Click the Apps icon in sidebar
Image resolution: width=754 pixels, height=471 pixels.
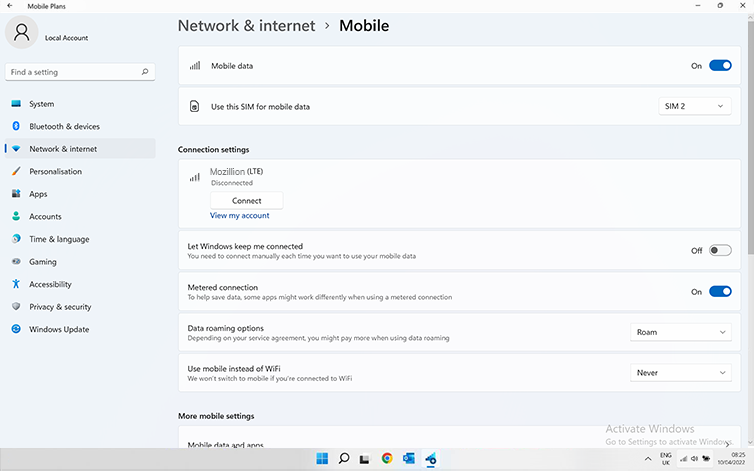pyautogui.click(x=16, y=193)
